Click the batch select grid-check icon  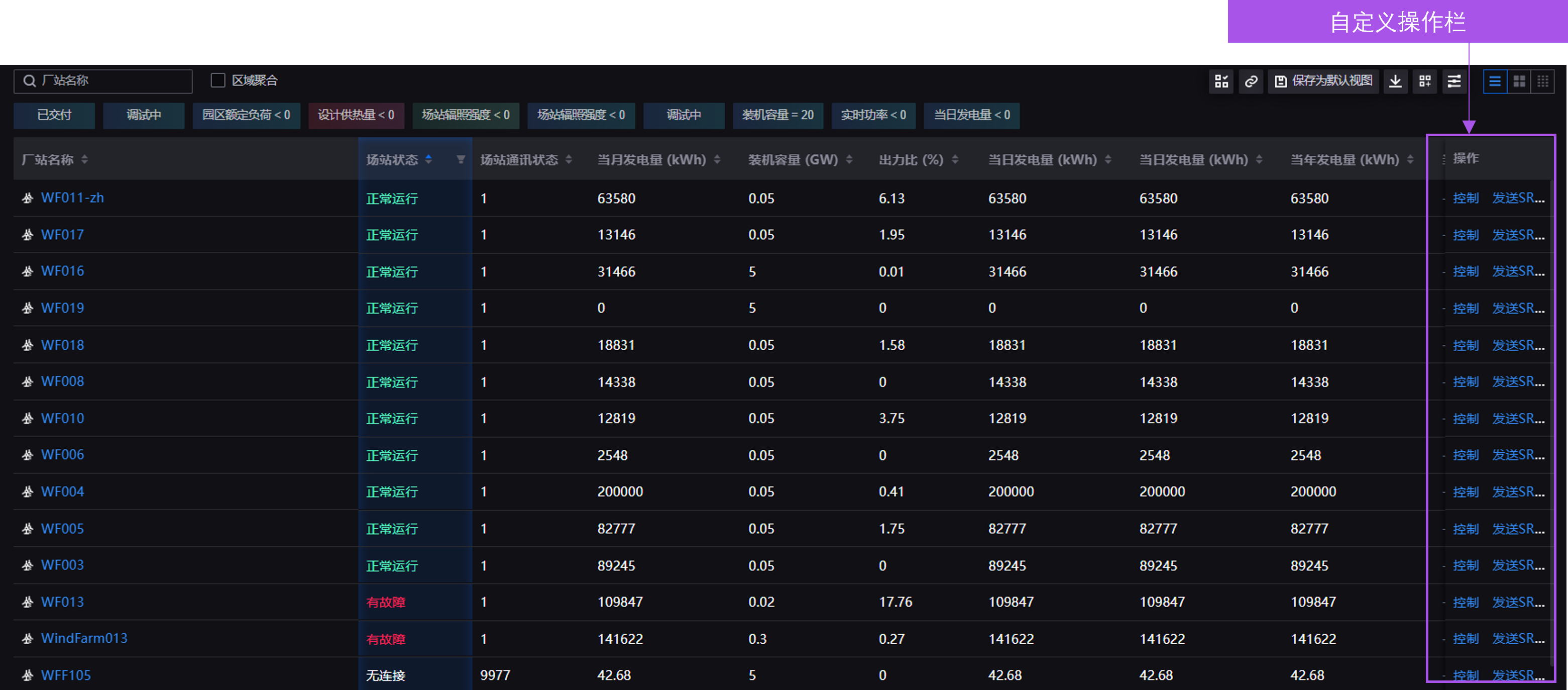pyautogui.click(x=1221, y=81)
